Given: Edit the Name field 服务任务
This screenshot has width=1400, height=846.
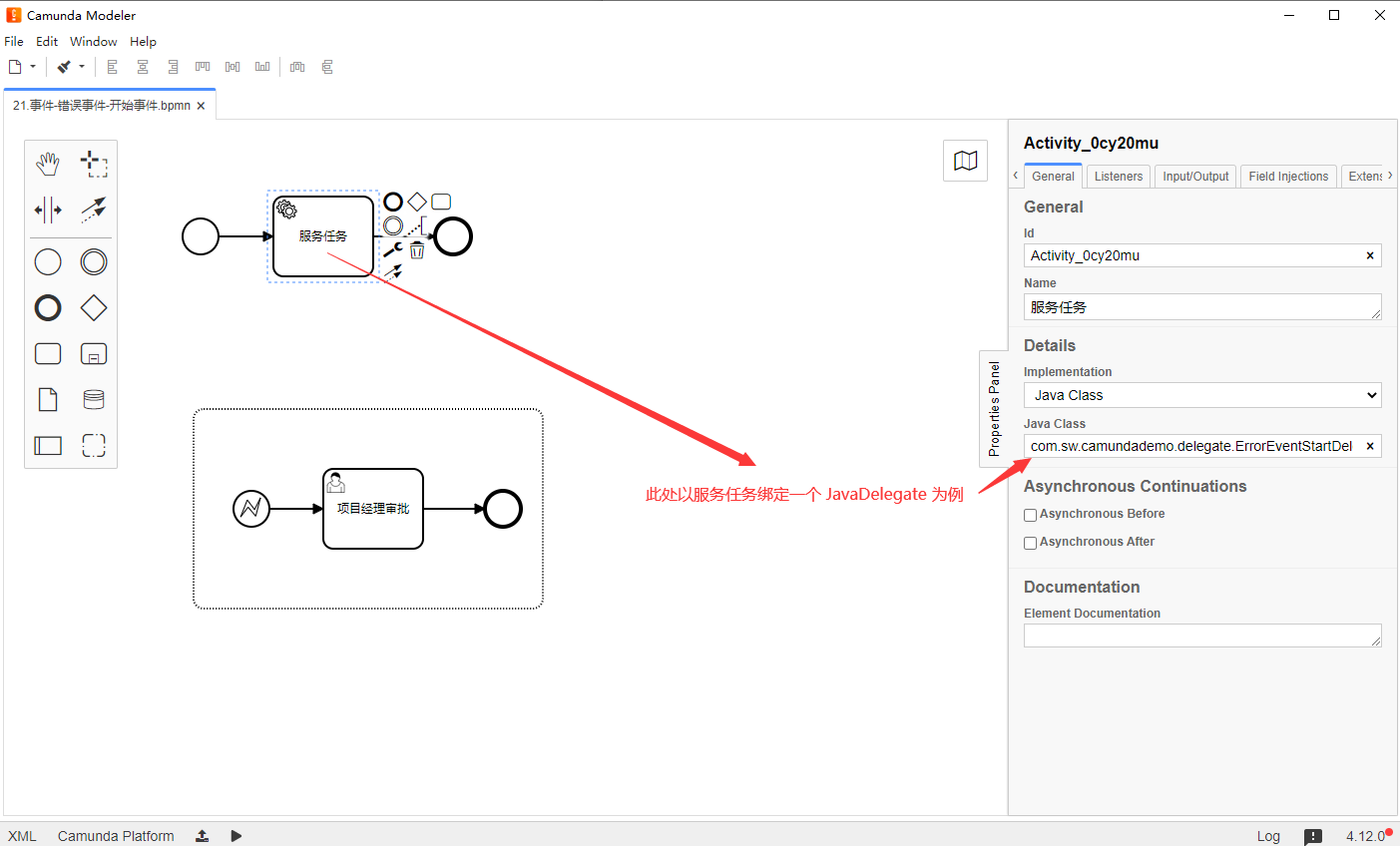Looking at the screenshot, I should point(1202,307).
